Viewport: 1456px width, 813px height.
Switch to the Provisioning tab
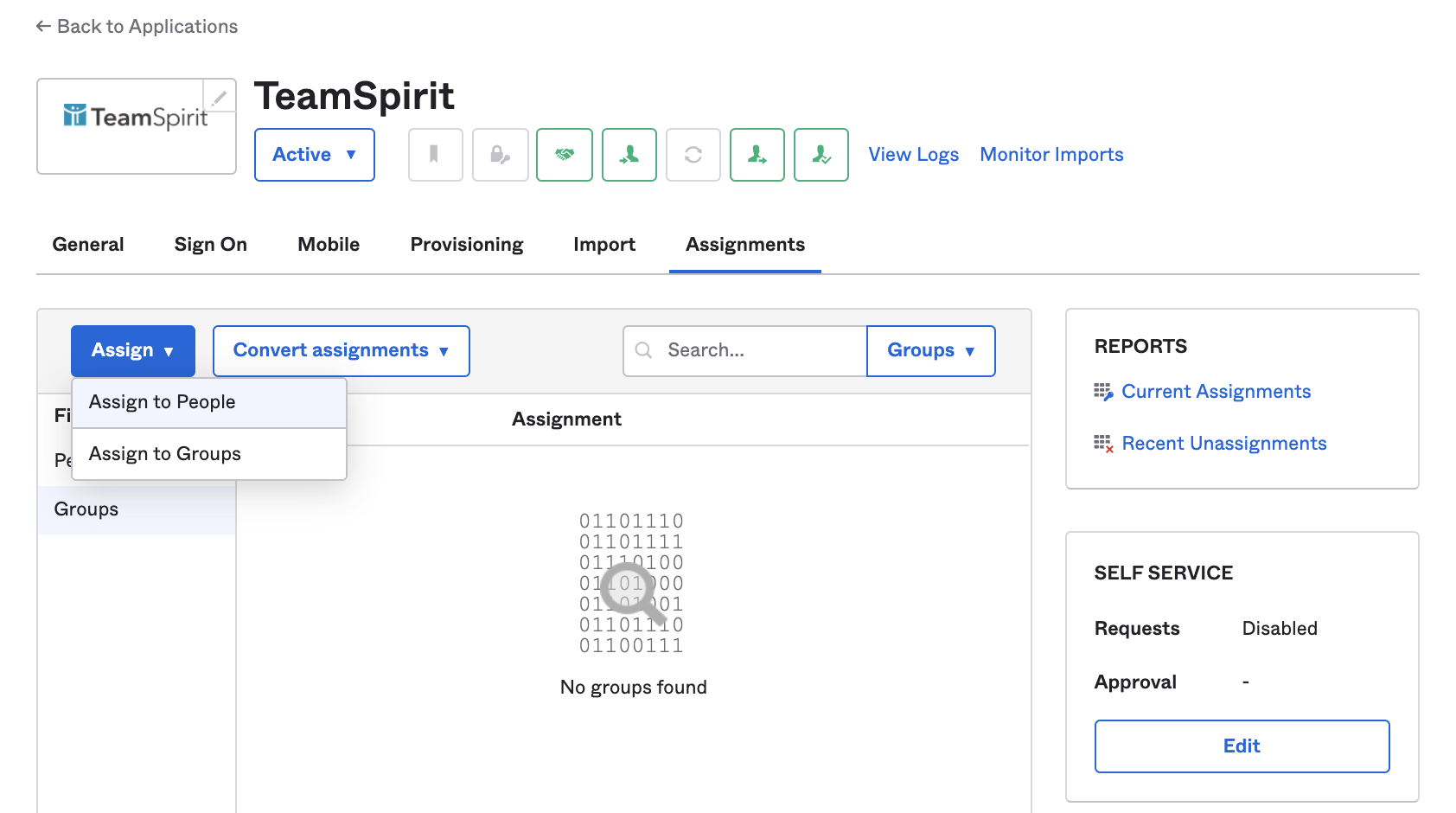click(x=466, y=245)
